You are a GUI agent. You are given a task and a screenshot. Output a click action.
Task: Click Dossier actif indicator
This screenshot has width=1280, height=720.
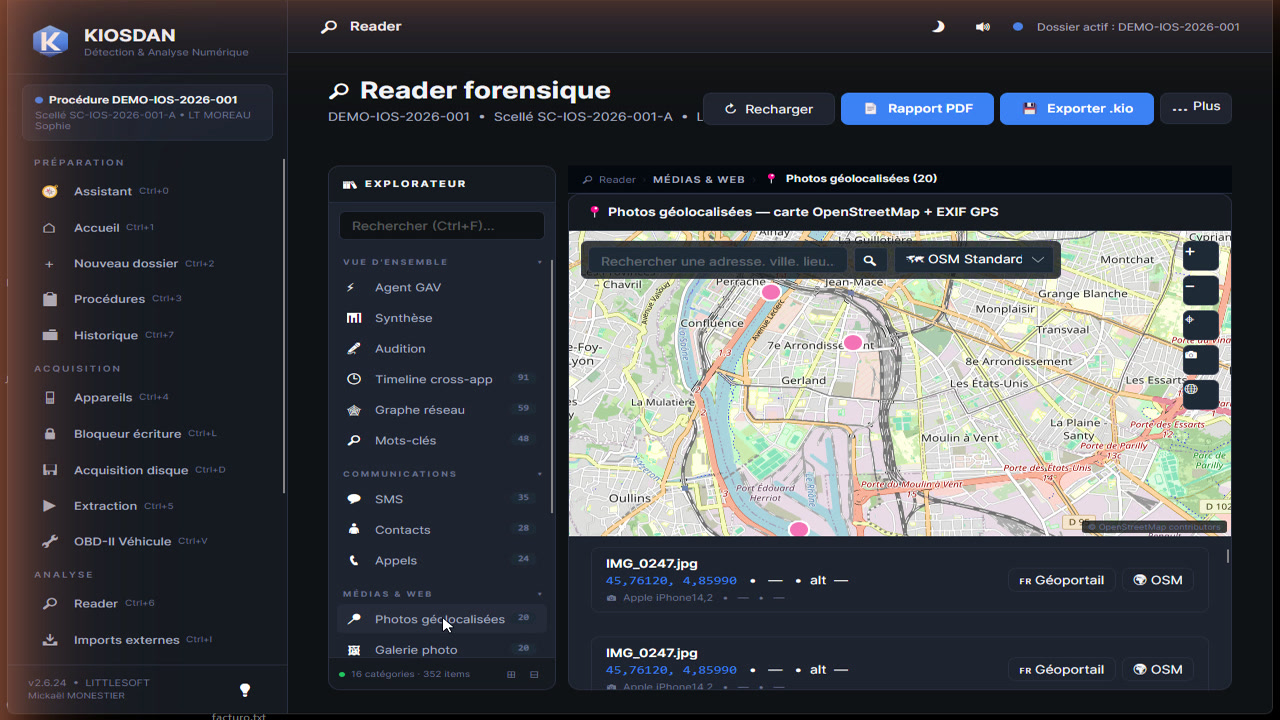point(1127,27)
